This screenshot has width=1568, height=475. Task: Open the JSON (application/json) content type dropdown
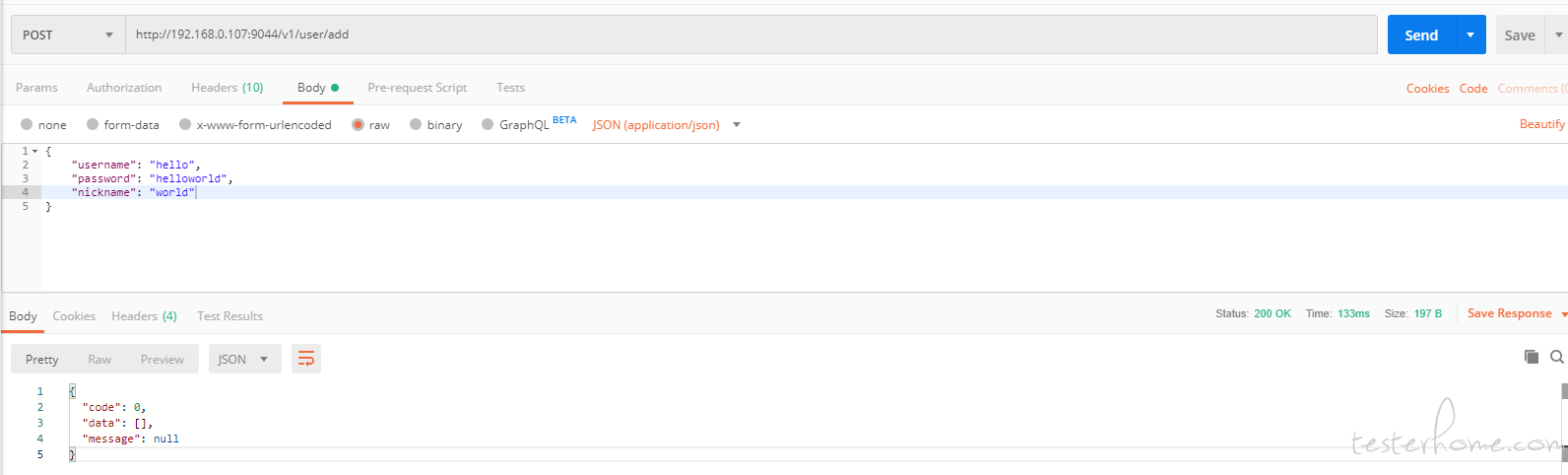666,125
